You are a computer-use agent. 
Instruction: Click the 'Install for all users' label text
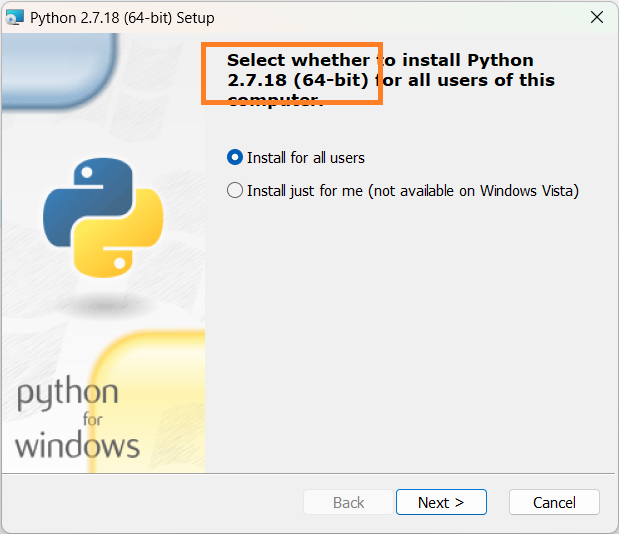[306, 158]
